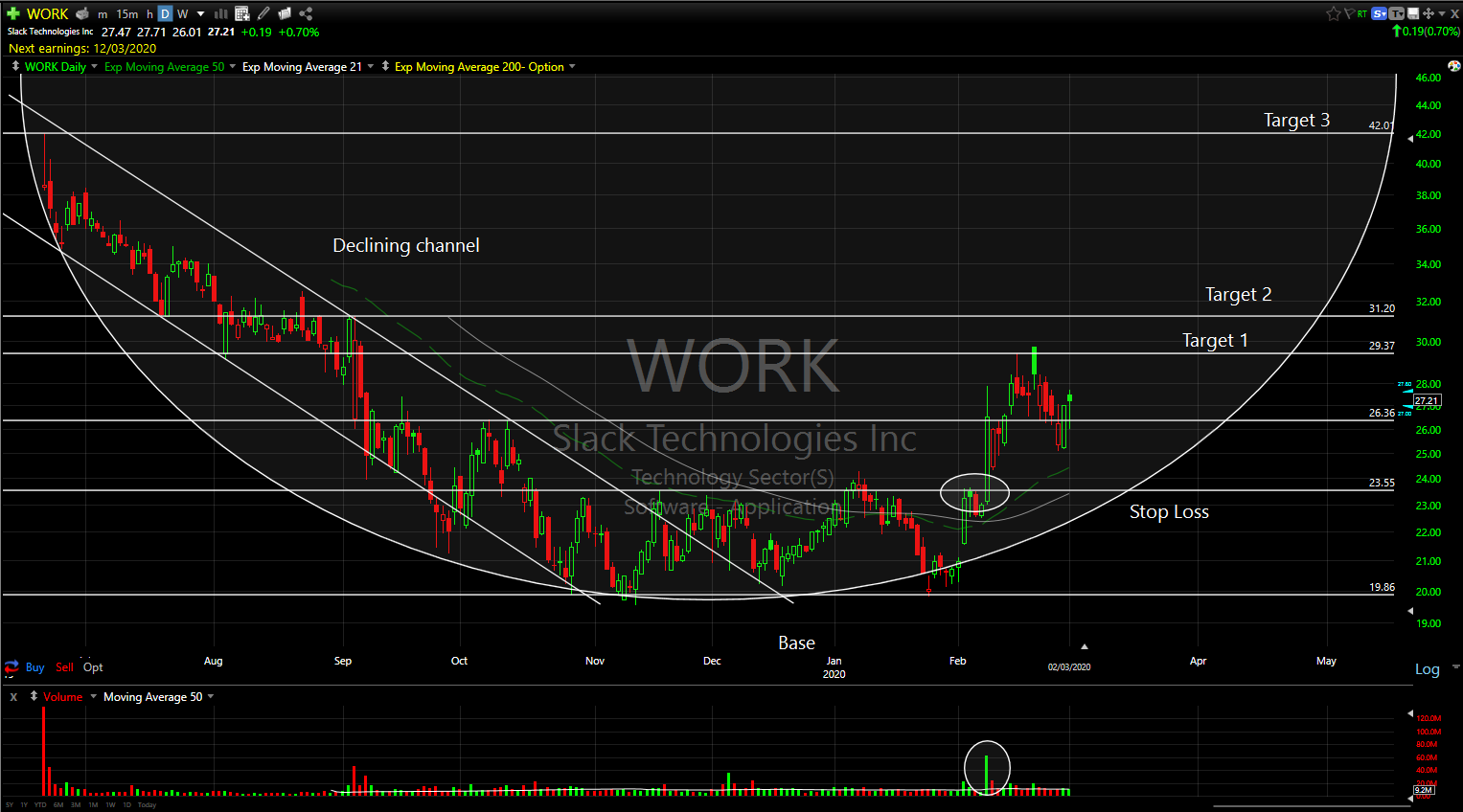The image size is (1463, 812).
Task: Click the green plus add-symbol icon
Action: click(13, 13)
